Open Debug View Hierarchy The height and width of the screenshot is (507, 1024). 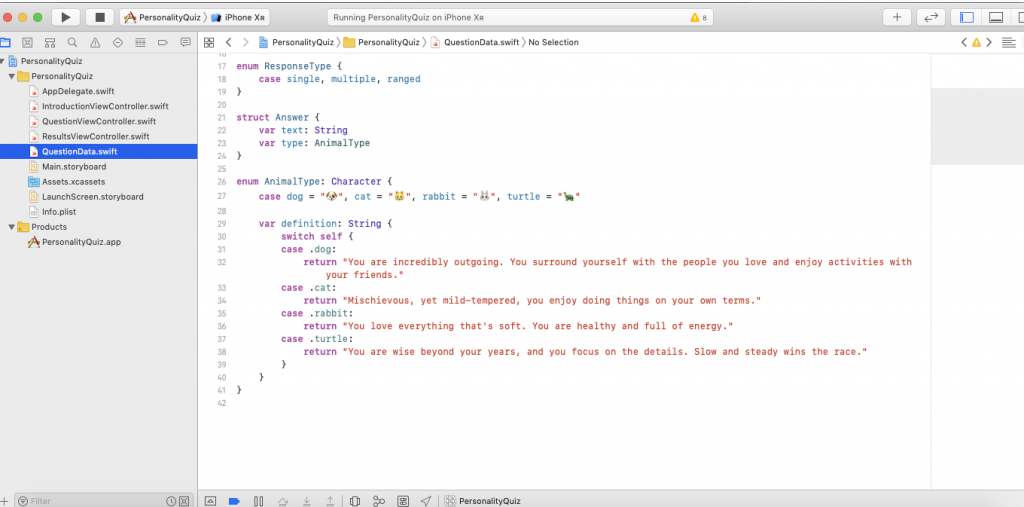click(x=355, y=501)
